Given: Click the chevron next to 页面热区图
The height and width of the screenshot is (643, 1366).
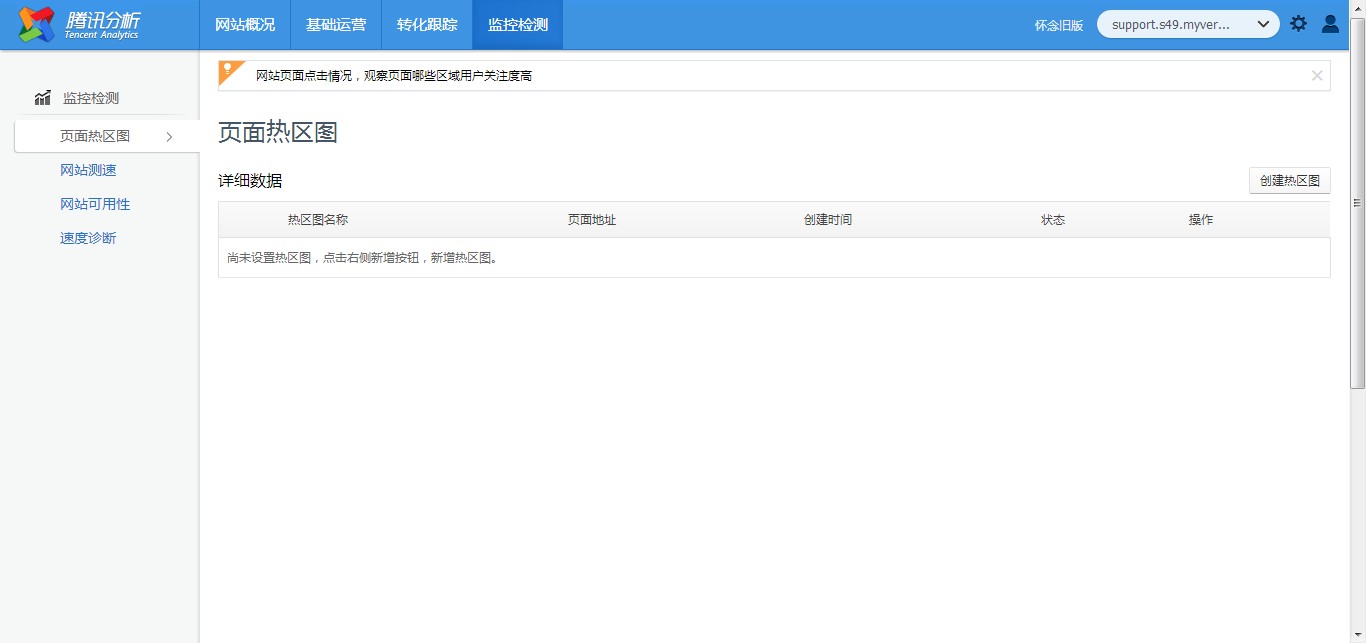Looking at the screenshot, I should 169,137.
